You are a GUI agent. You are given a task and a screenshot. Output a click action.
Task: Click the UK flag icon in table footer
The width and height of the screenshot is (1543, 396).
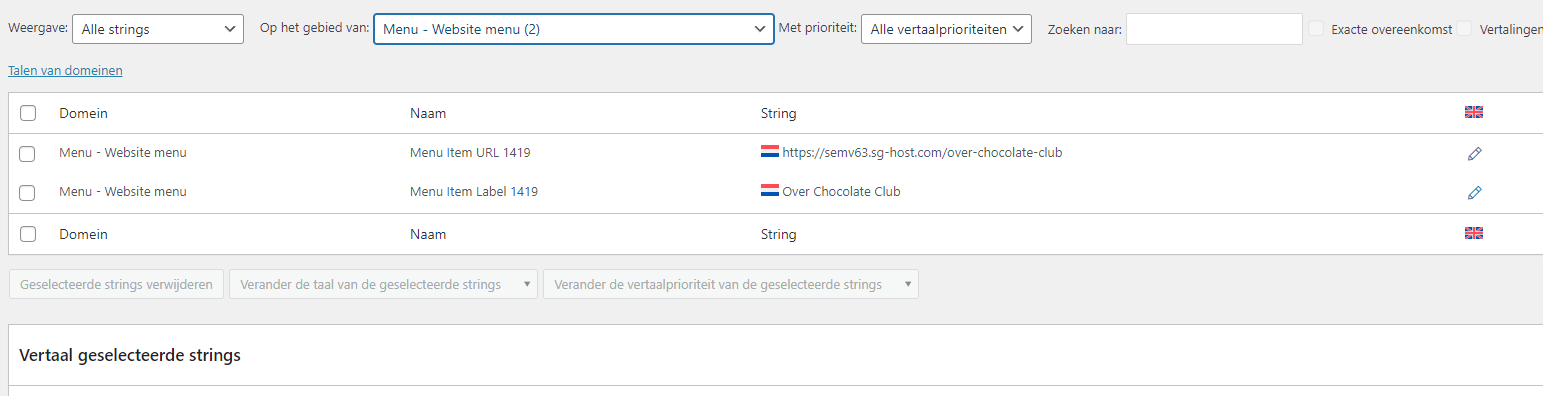coord(1474,233)
